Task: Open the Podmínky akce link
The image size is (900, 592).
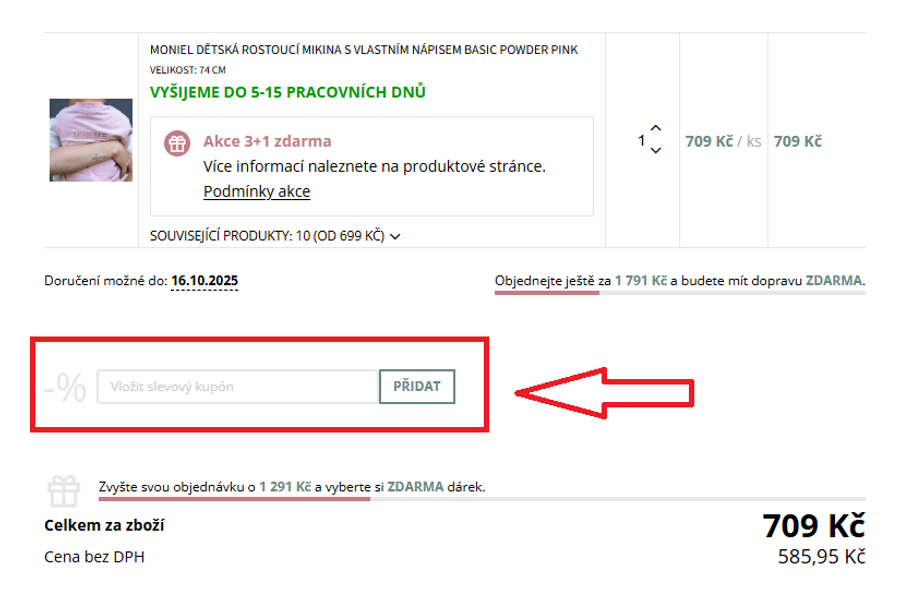Action: tap(257, 191)
